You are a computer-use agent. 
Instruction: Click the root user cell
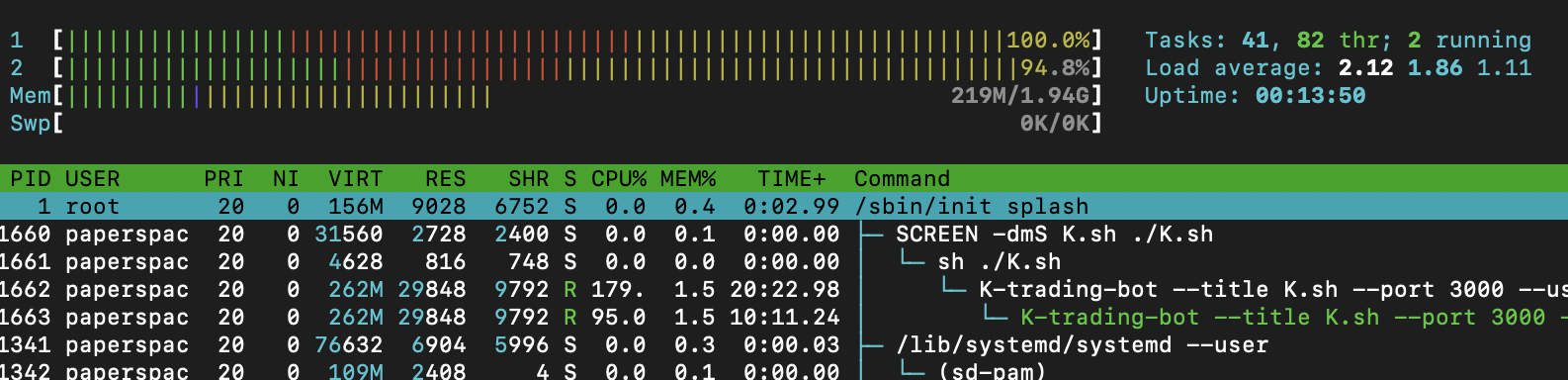(92, 207)
